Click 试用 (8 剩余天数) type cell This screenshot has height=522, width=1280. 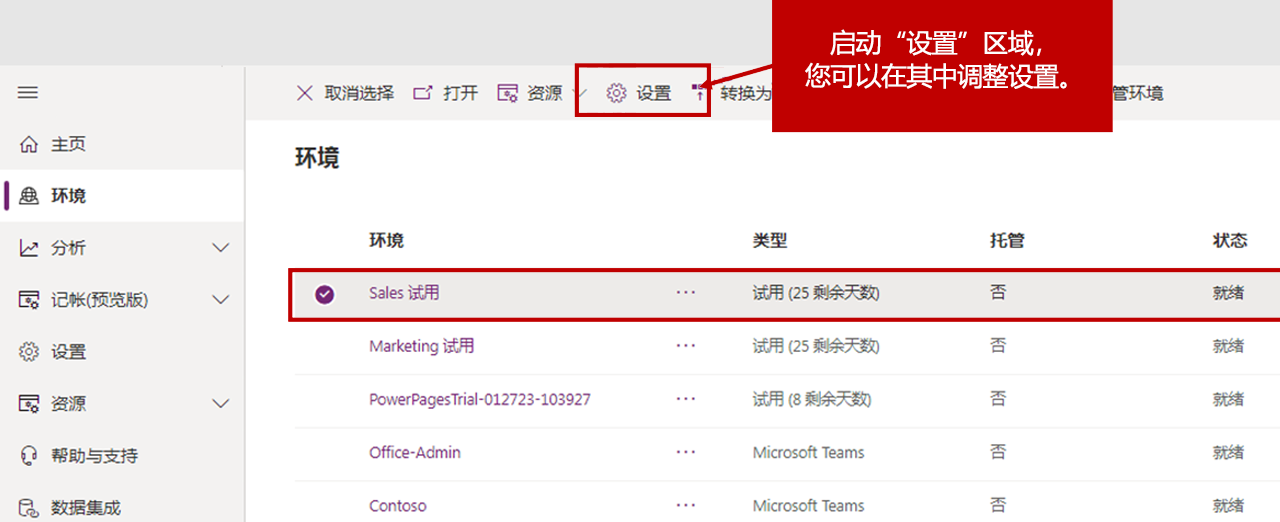(x=812, y=399)
